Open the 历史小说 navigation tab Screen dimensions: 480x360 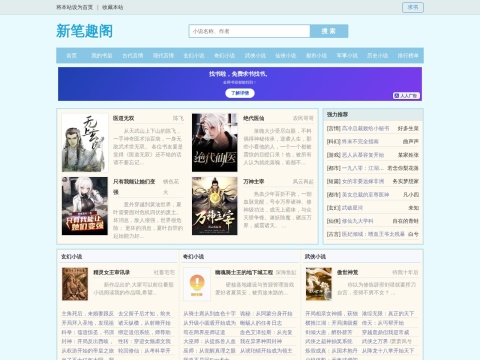(378, 56)
